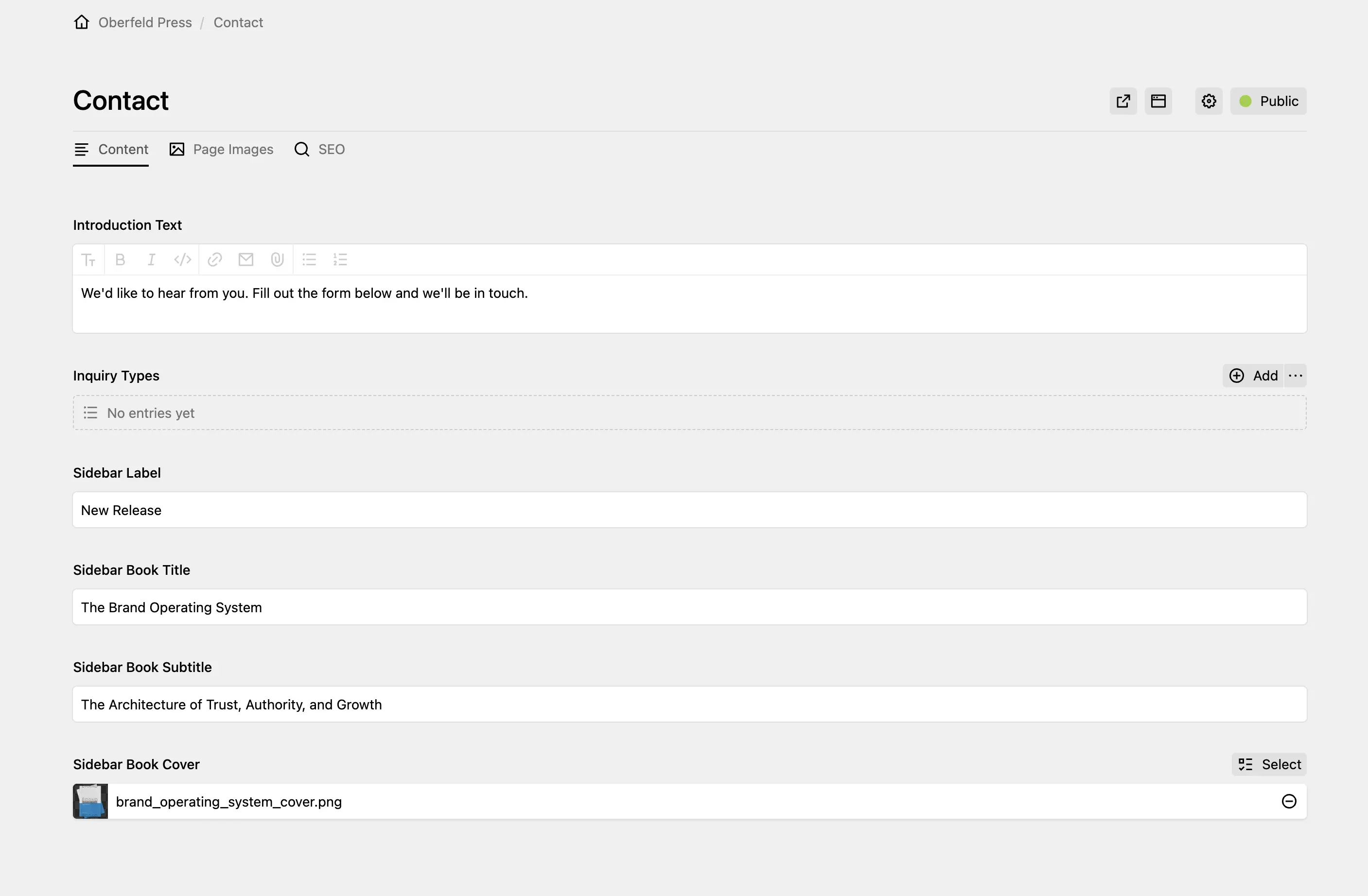Switch to the SEO tab
This screenshot has width=1368, height=896.
pos(319,149)
